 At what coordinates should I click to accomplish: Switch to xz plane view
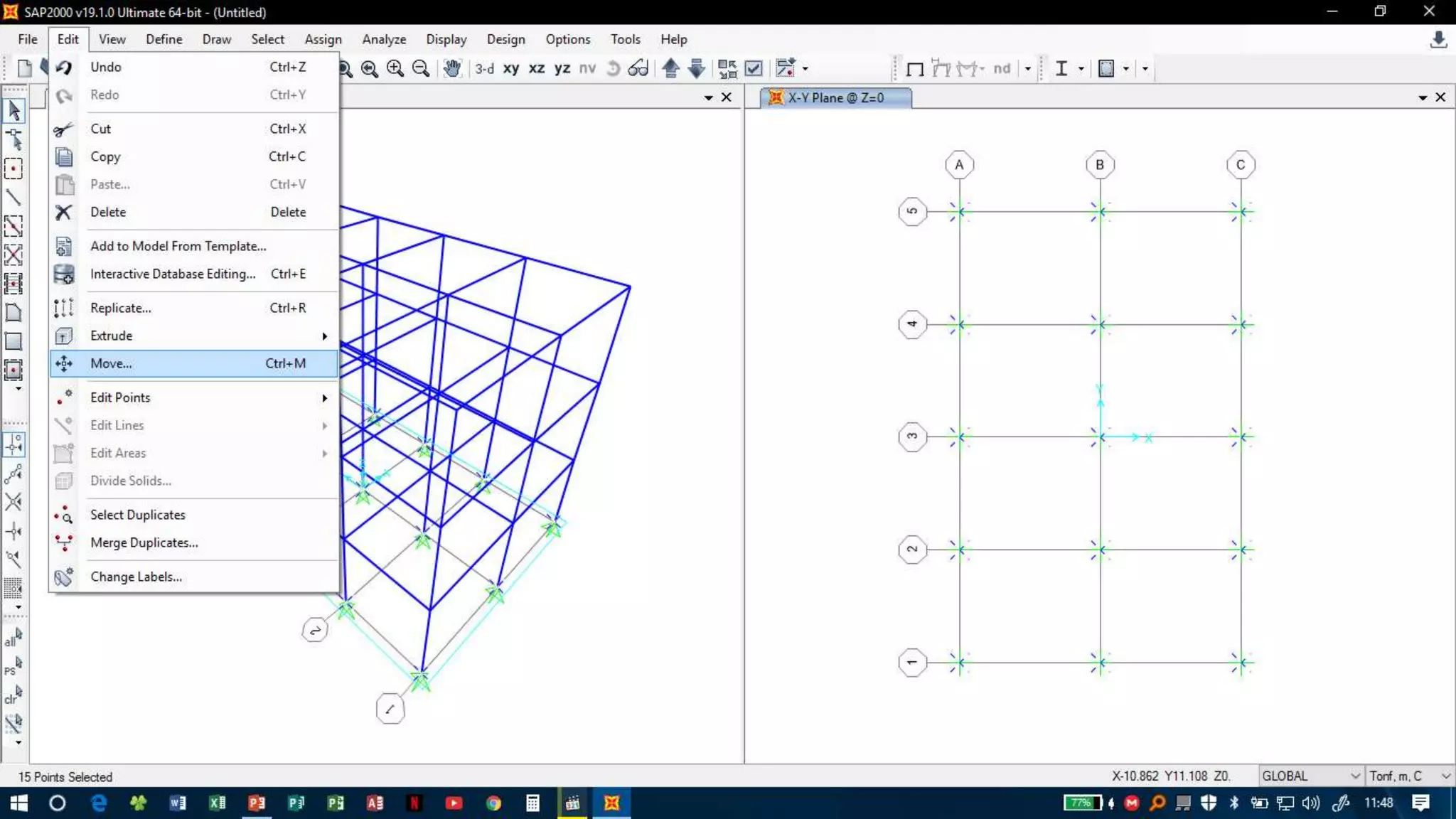(x=537, y=68)
